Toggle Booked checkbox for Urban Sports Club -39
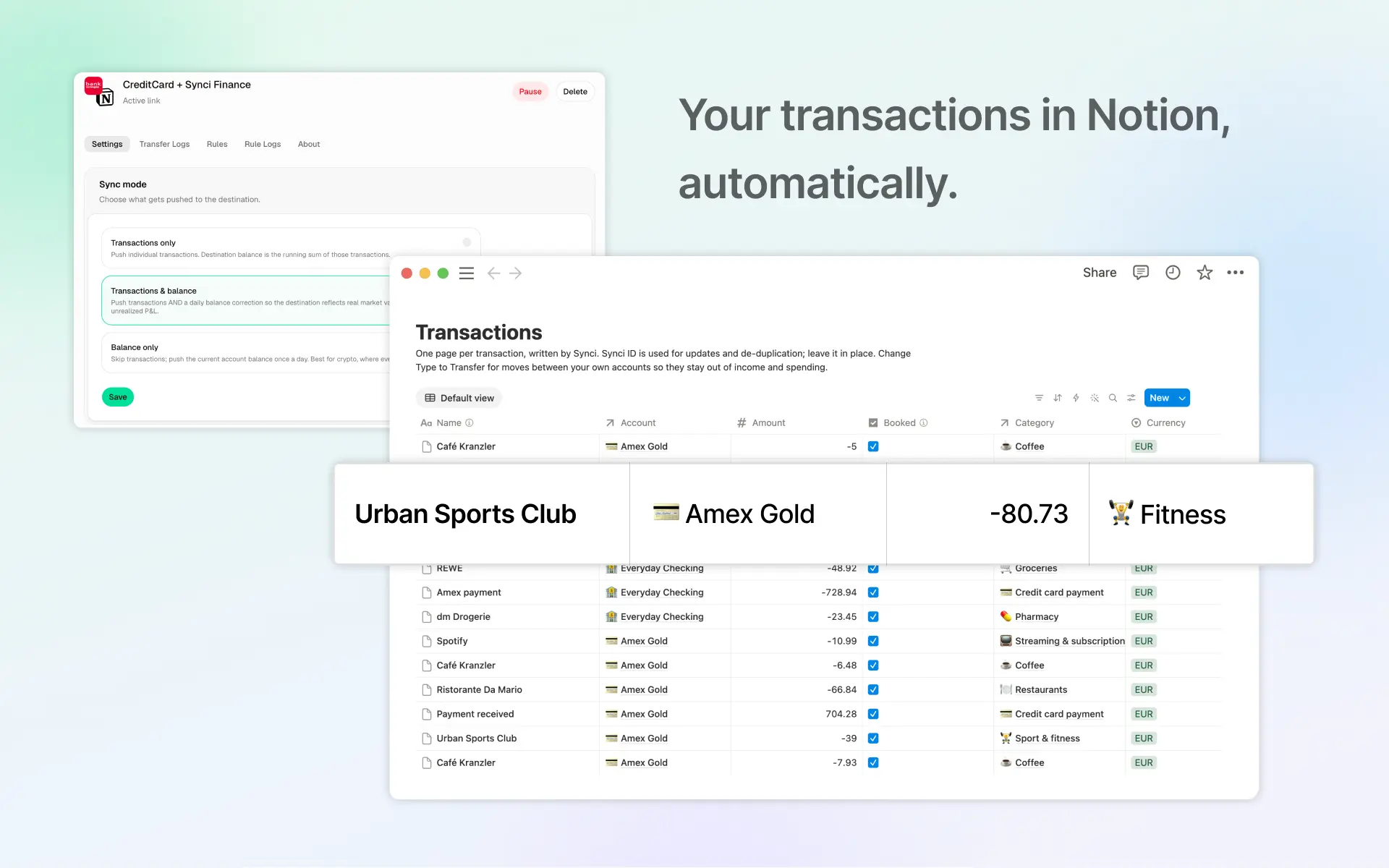 (x=873, y=739)
